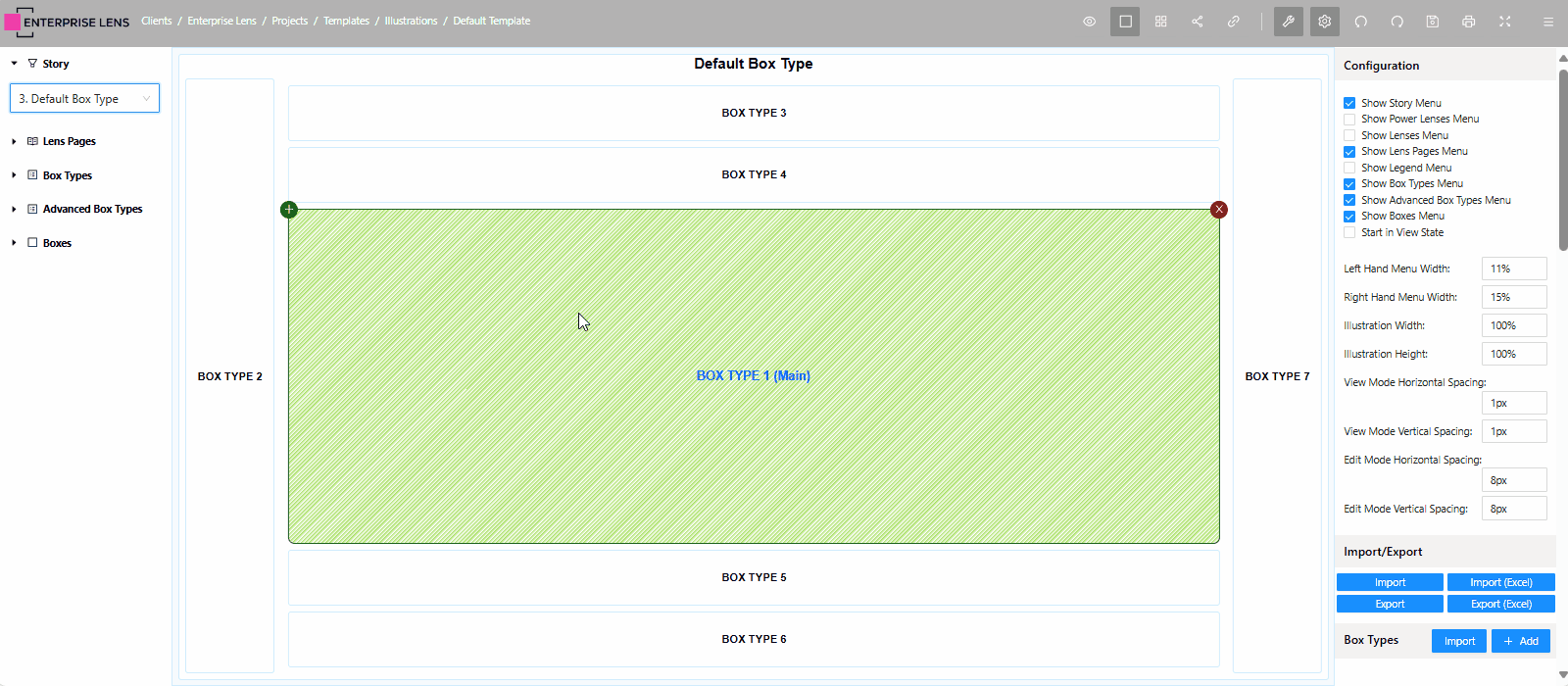The width and height of the screenshot is (1568, 686).
Task: Open the hamburger menu at top right
Action: point(1548,22)
